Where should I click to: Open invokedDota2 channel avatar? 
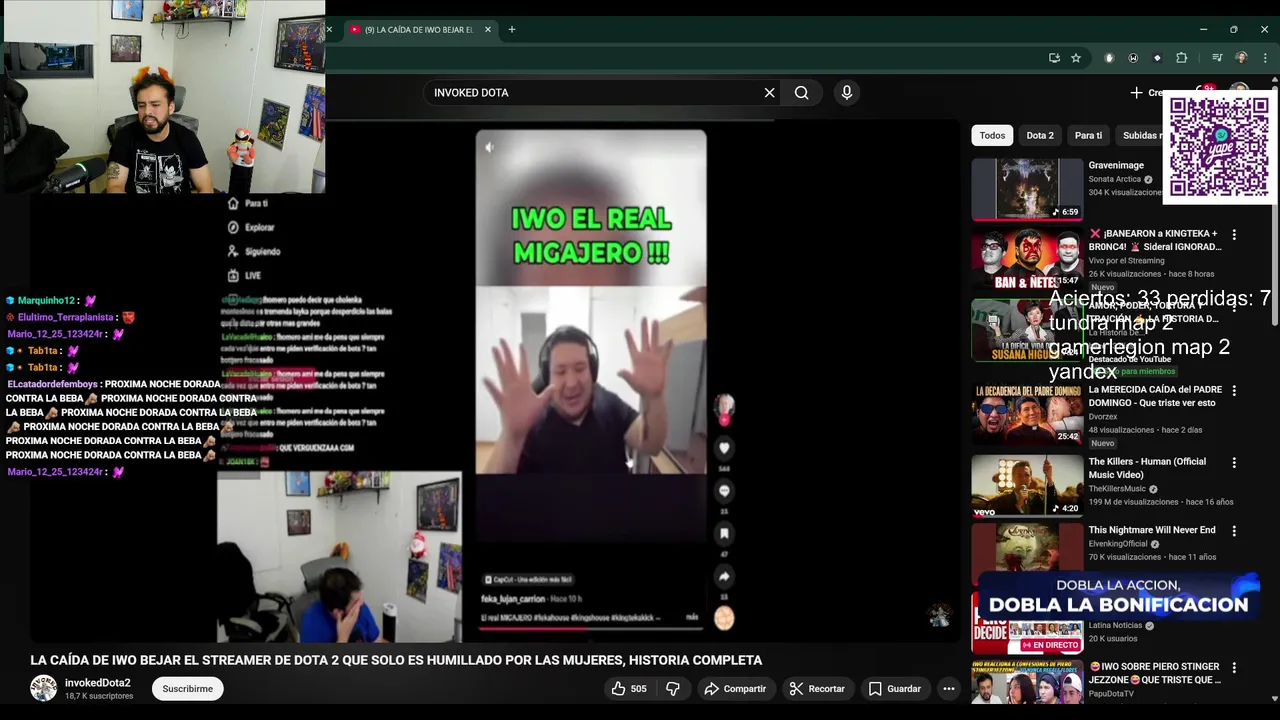pos(43,688)
